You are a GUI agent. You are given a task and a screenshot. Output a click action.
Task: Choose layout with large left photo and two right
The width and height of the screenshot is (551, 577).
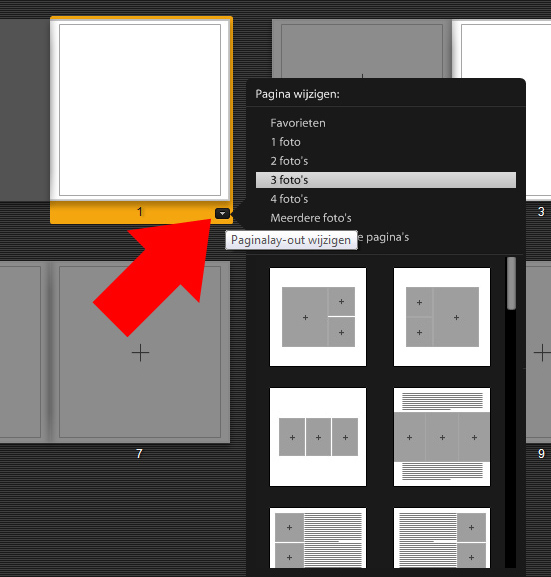click(x=318, y=317)
